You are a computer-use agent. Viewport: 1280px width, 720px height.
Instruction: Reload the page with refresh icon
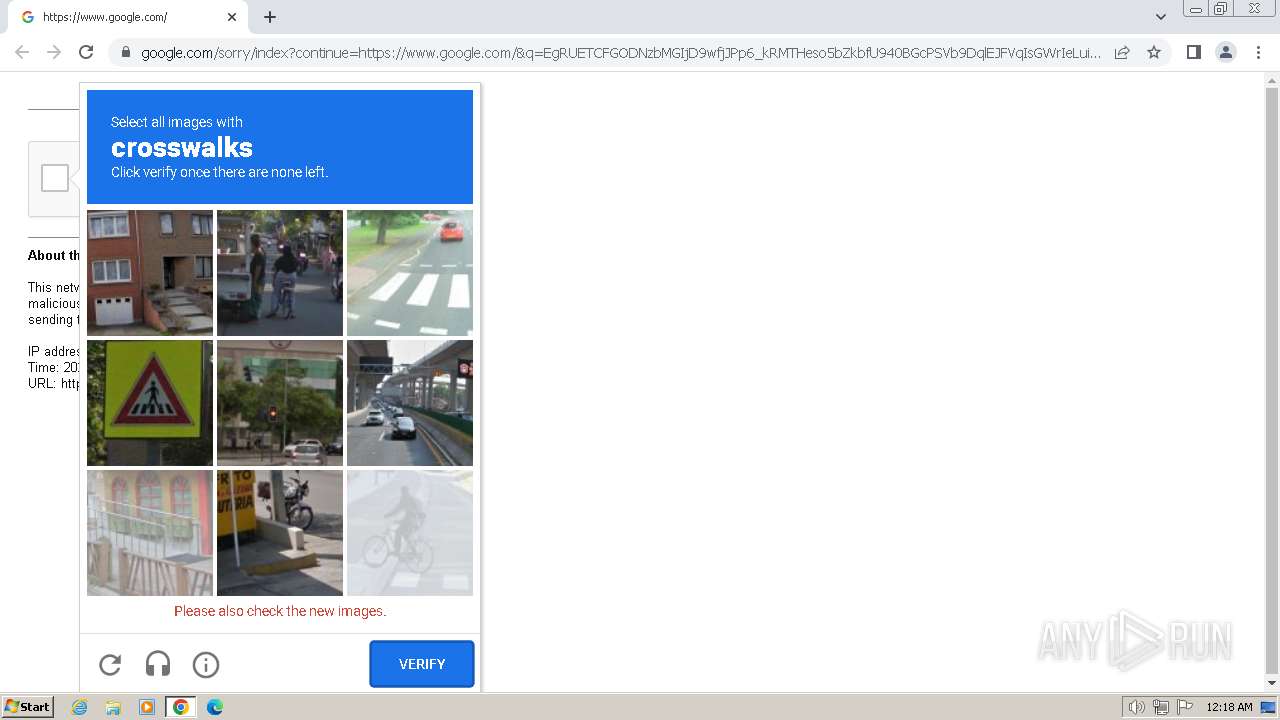click(x=86, y=52)
